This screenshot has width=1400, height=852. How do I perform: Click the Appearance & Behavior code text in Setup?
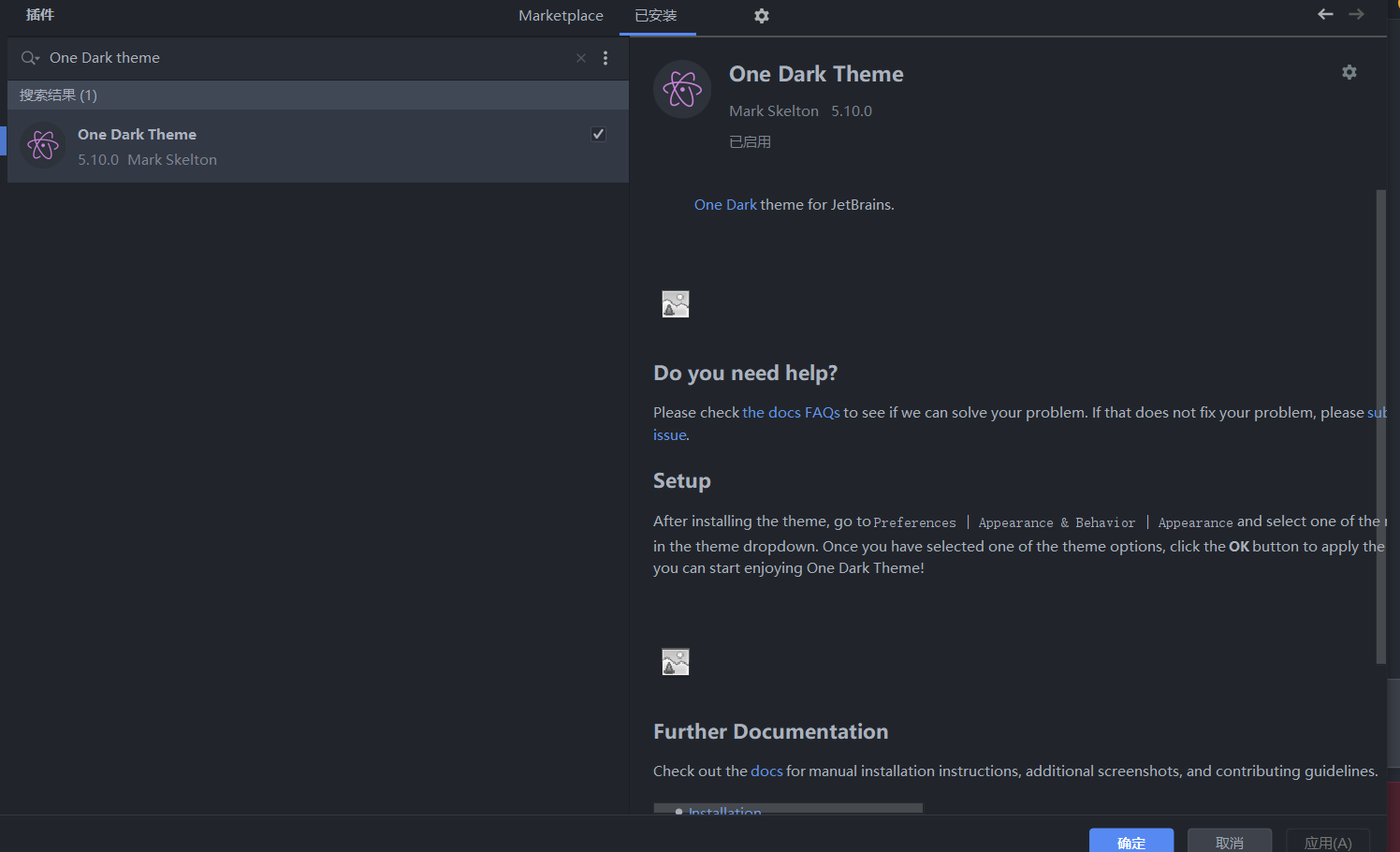1057,522
